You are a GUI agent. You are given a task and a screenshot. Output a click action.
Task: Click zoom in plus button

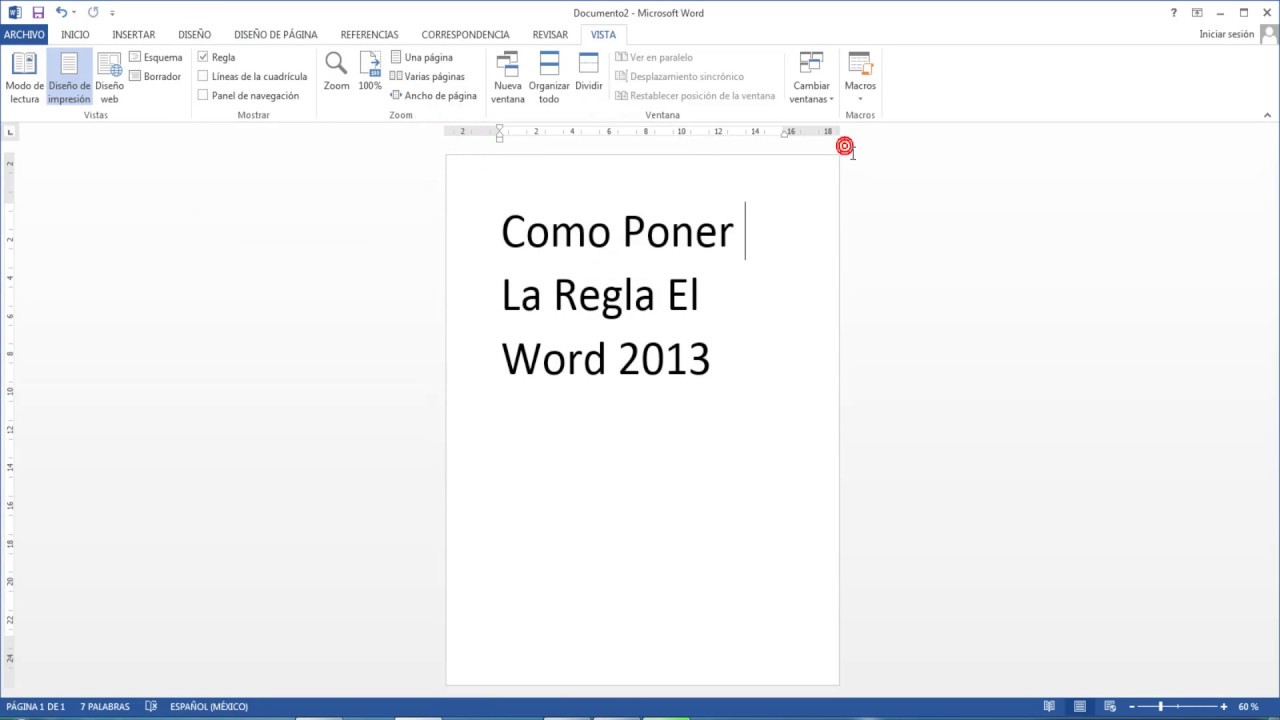tap(1223, 706)
